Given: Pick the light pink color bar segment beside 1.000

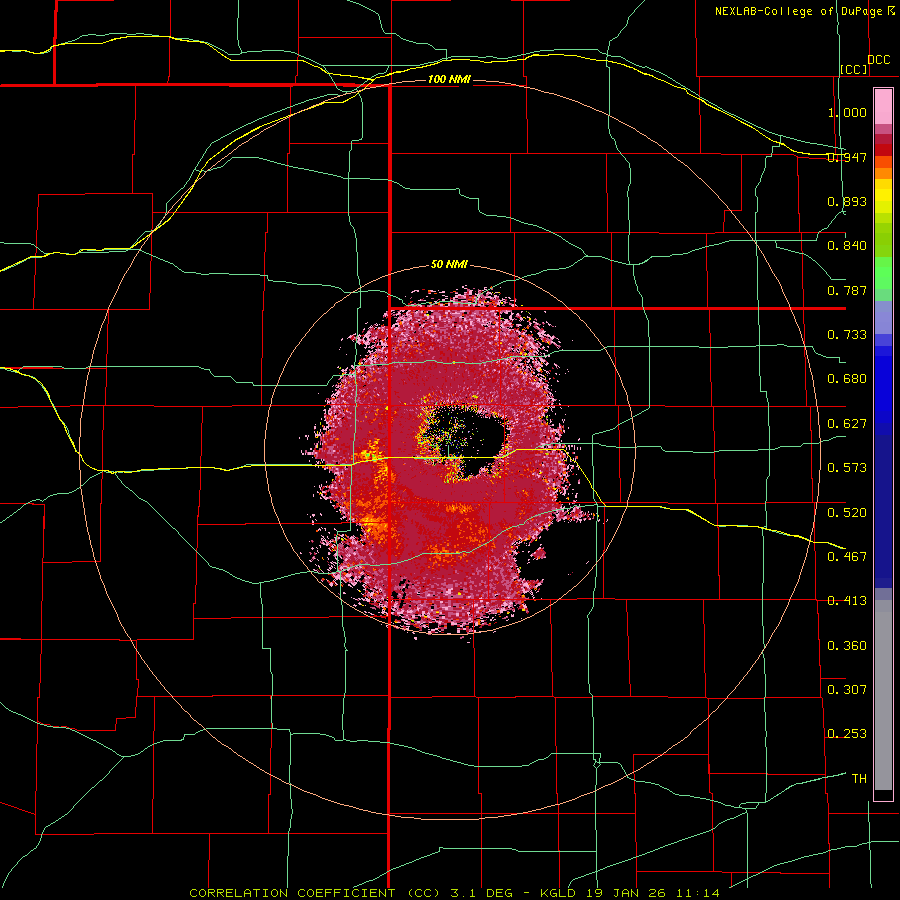Looking at the screenshot, I should point(883,107).
